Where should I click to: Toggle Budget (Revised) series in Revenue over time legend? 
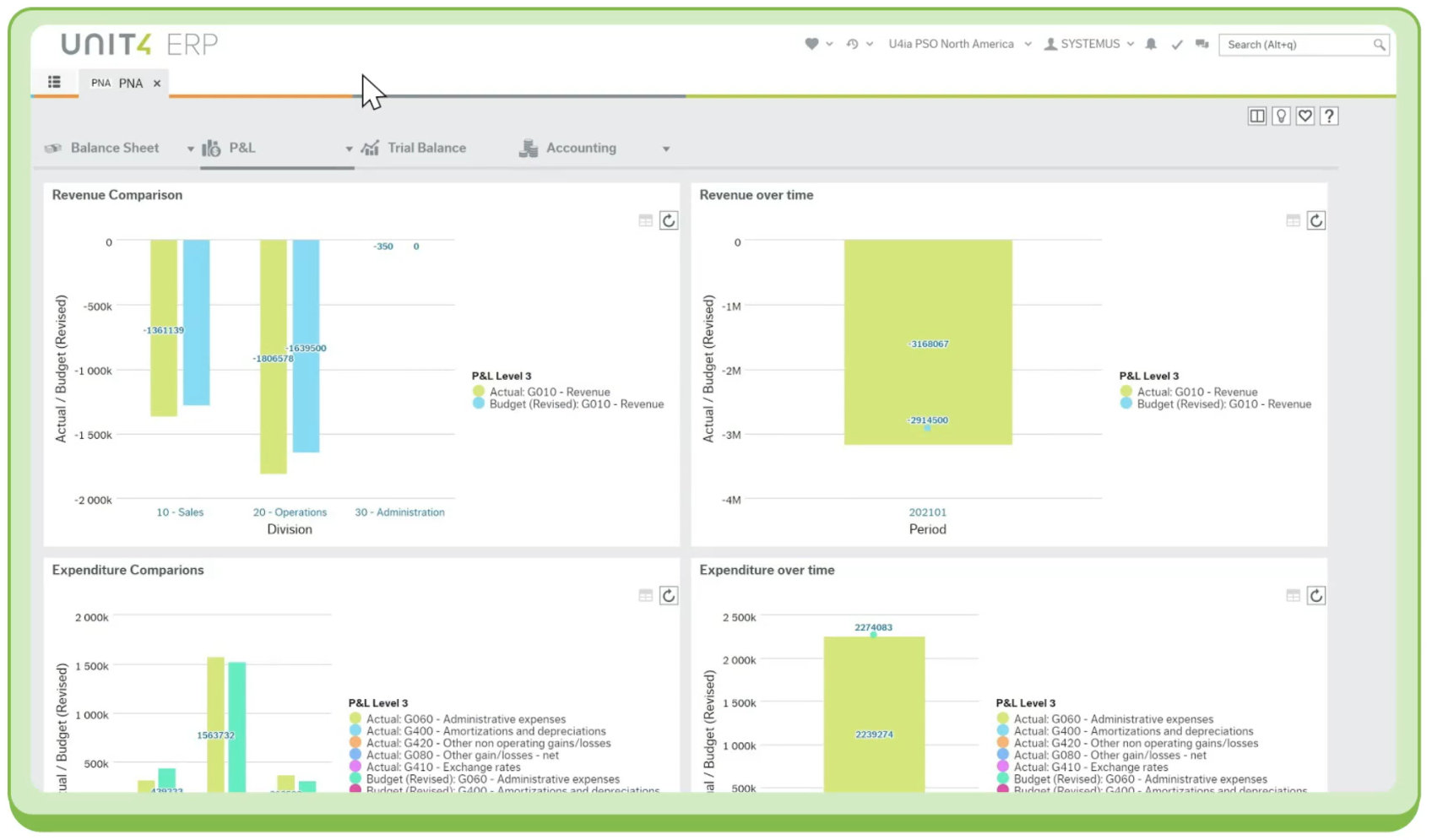[1223, 404]
